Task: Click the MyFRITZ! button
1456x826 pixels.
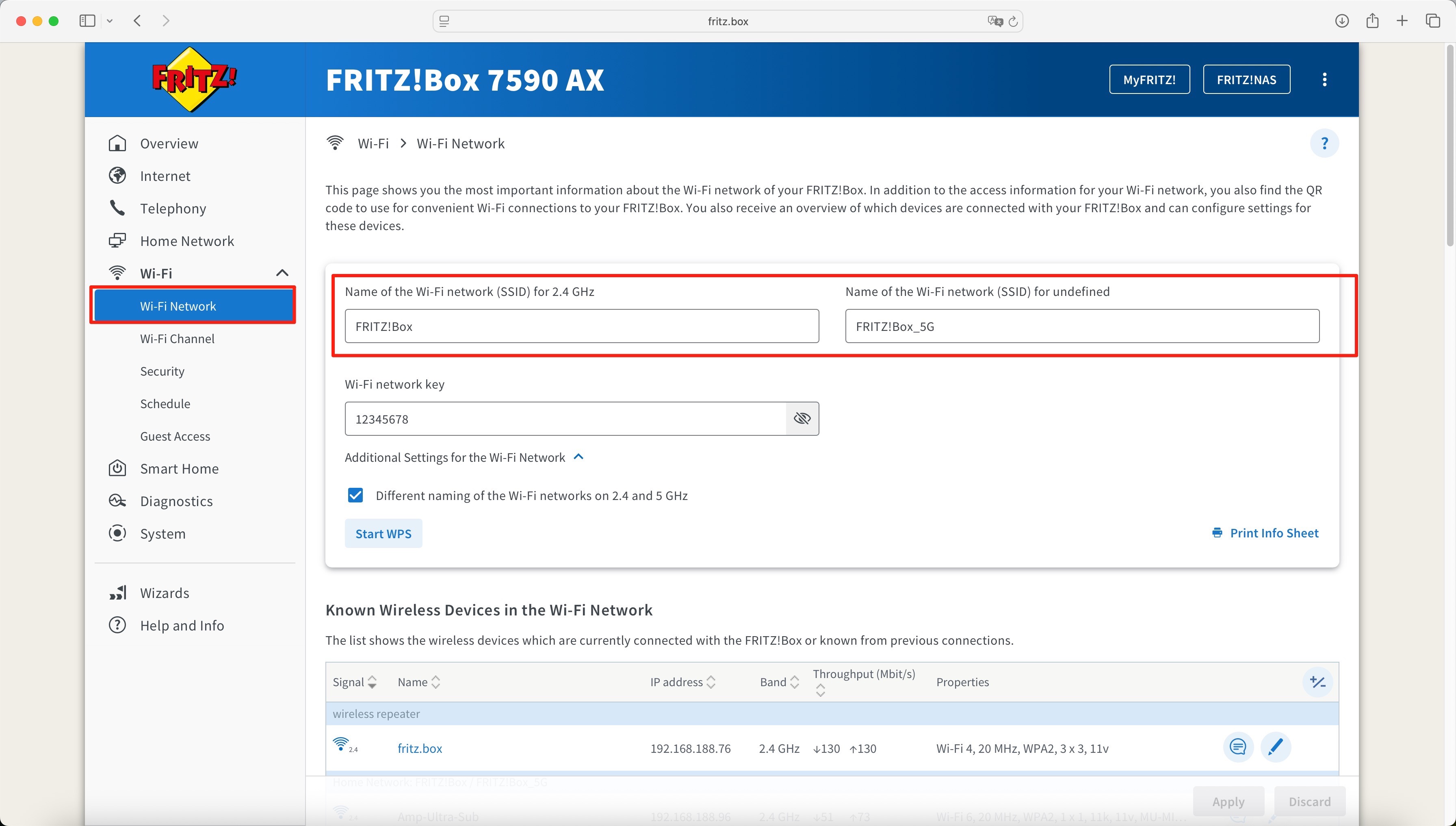Action: pos(1149,79)
